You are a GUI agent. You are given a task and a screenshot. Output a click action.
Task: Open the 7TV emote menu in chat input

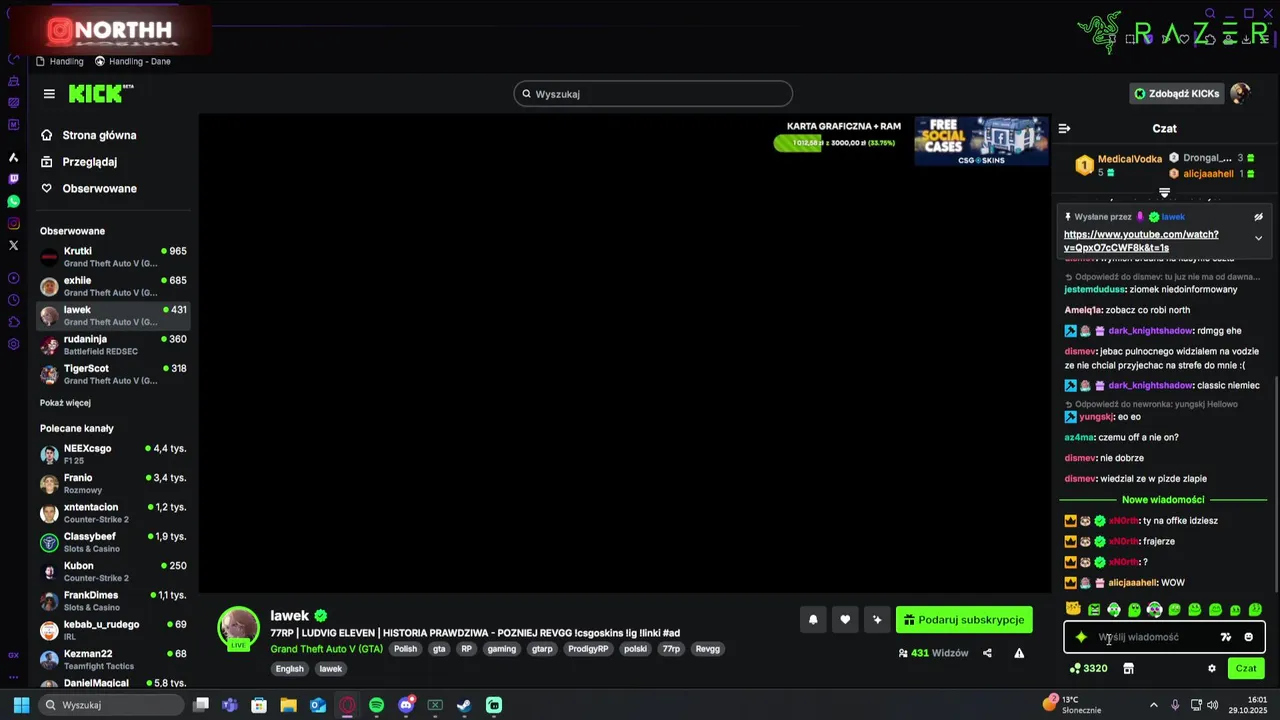(1226, 637)
